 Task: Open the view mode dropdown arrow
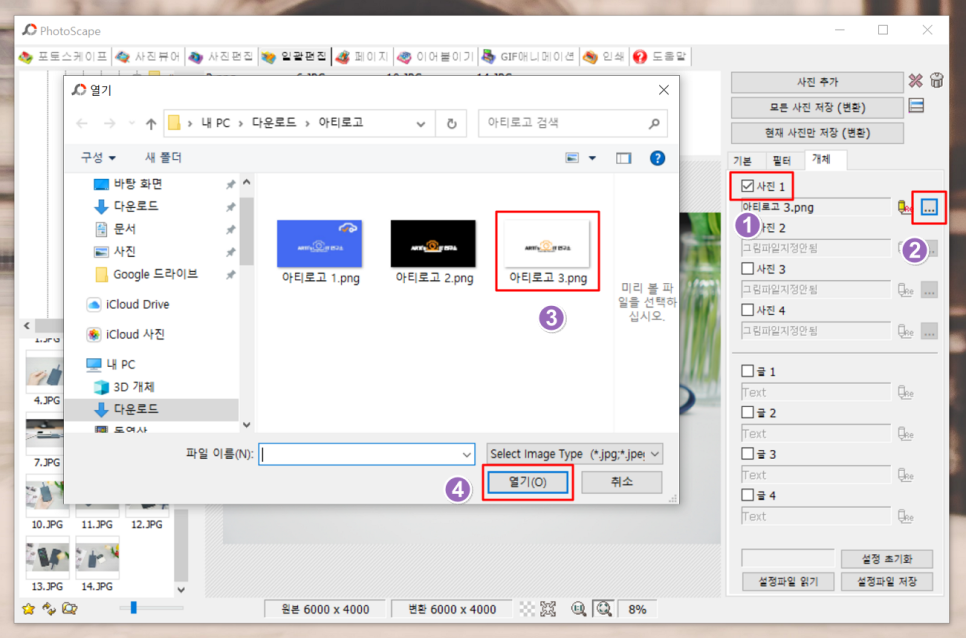(592, 158)
